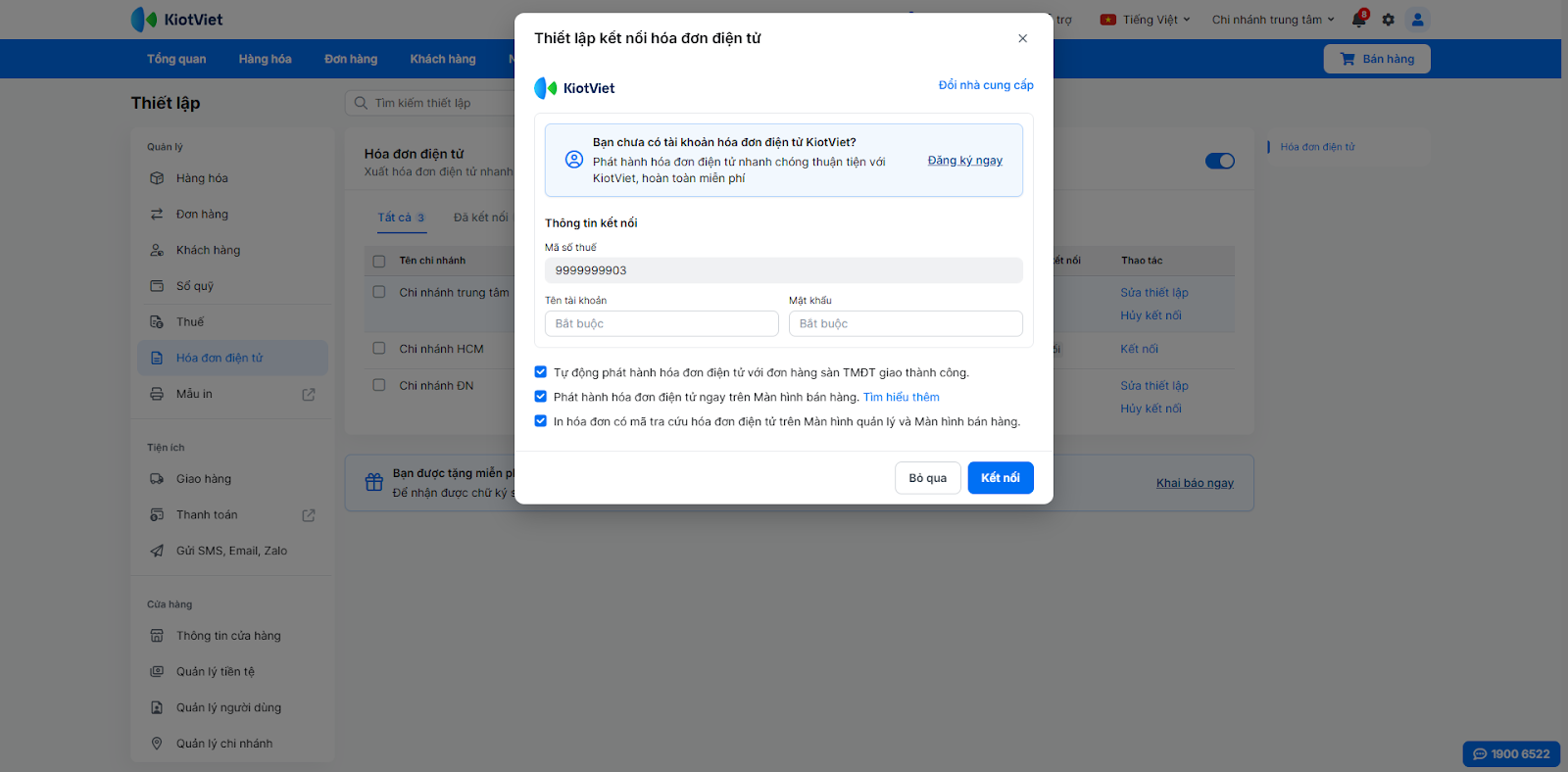Tick the Chi nhánh trung tâm row checkbox
The height and width of the screenshot is (772, 1568).
(x=379, y=292)
